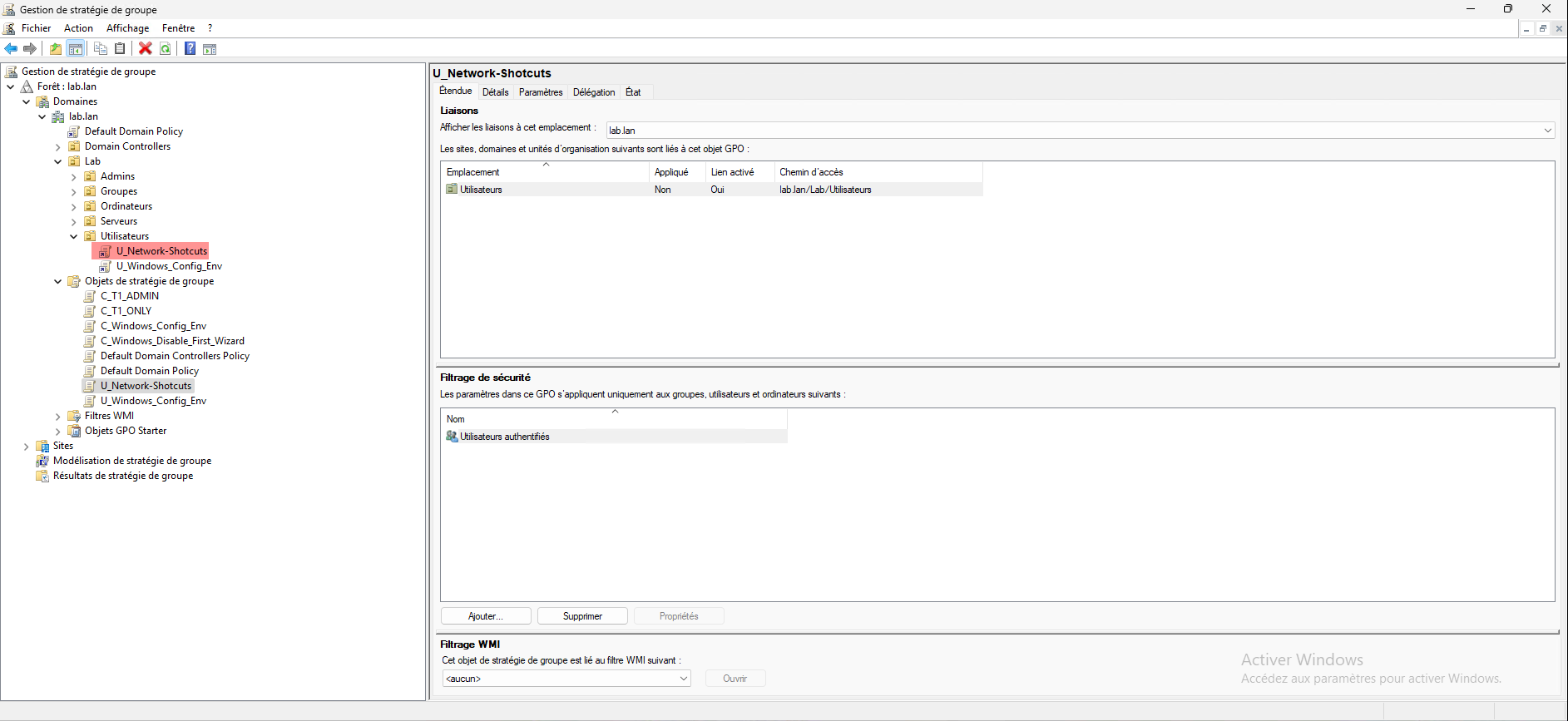Screen dimensions: 1568x721
Task: Click the Default Domain Controllers Policy GPO icon
Action: point(90,356)
